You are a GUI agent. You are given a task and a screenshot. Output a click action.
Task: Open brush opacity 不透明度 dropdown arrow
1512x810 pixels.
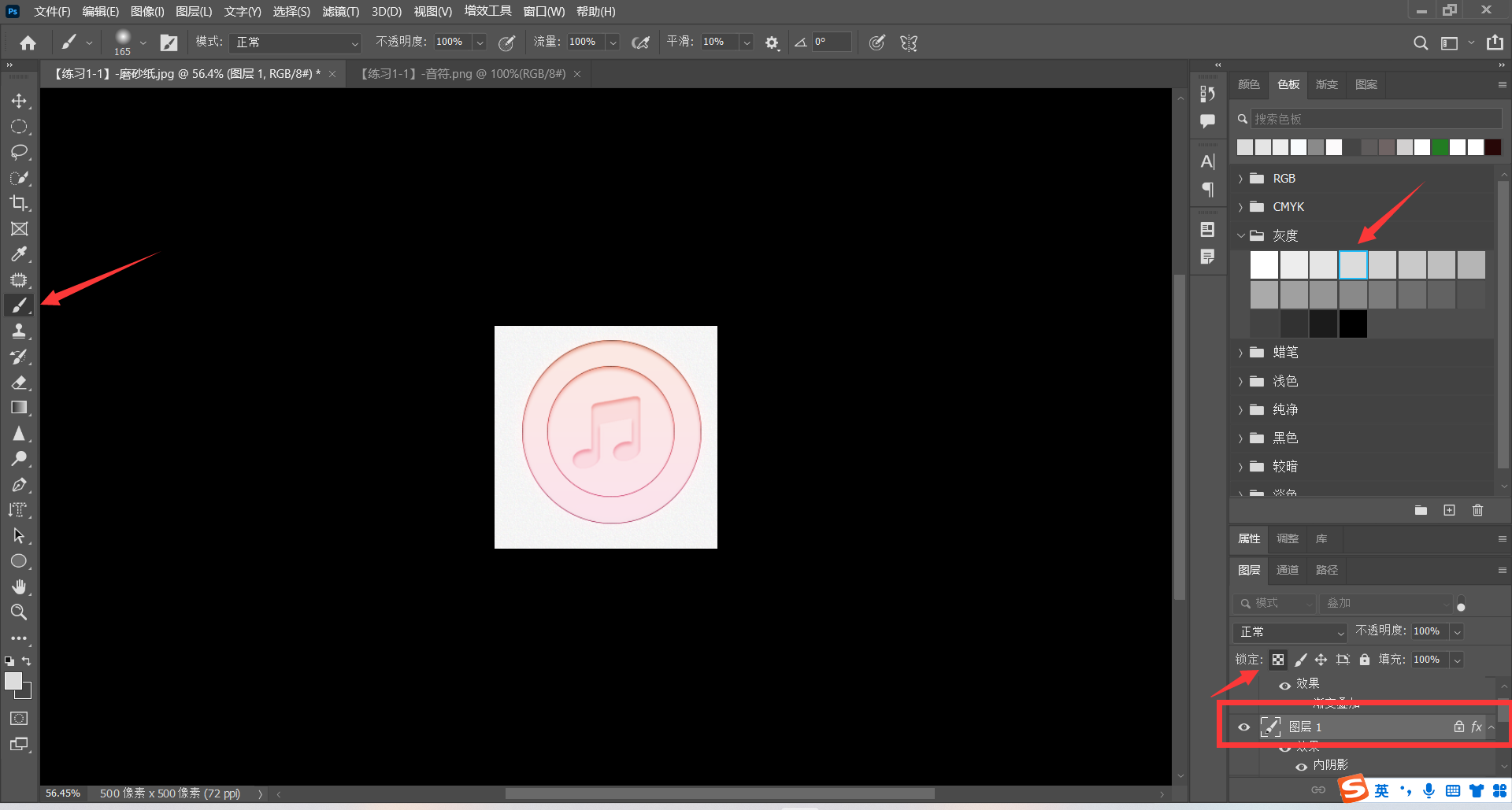tap(480, 43)
